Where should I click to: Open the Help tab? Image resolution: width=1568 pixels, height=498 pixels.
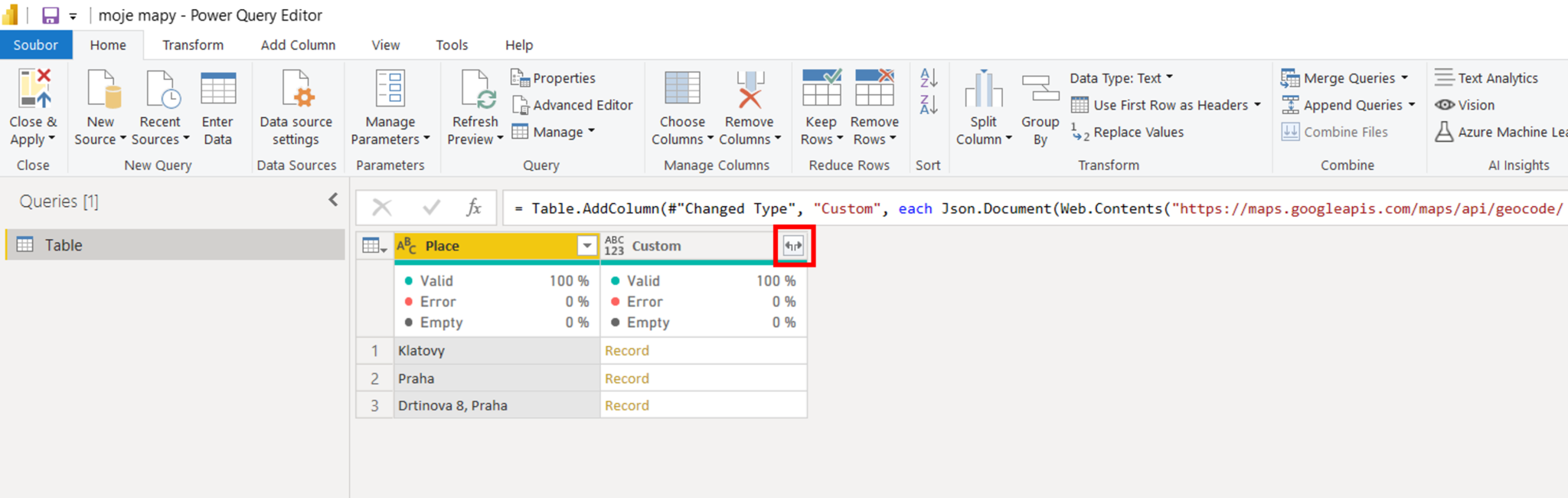[x=519, y=45]
